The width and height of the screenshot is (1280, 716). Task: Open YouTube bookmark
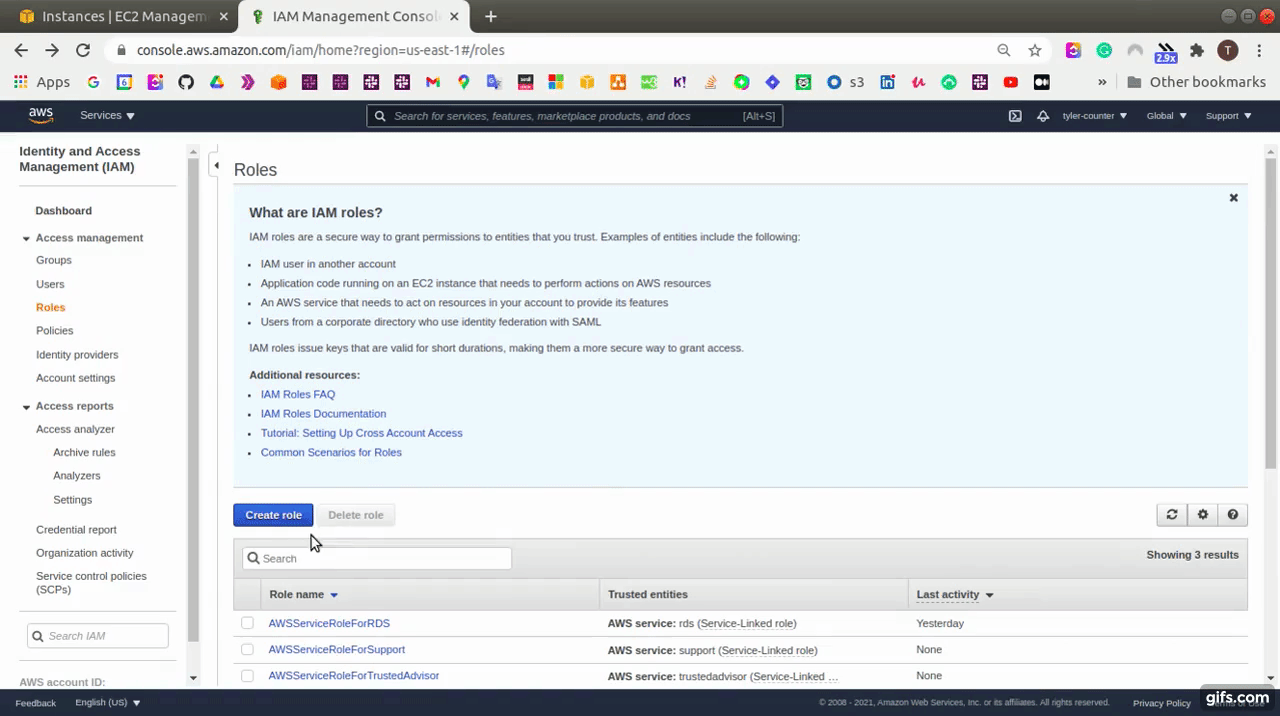tap(1011, 82)
